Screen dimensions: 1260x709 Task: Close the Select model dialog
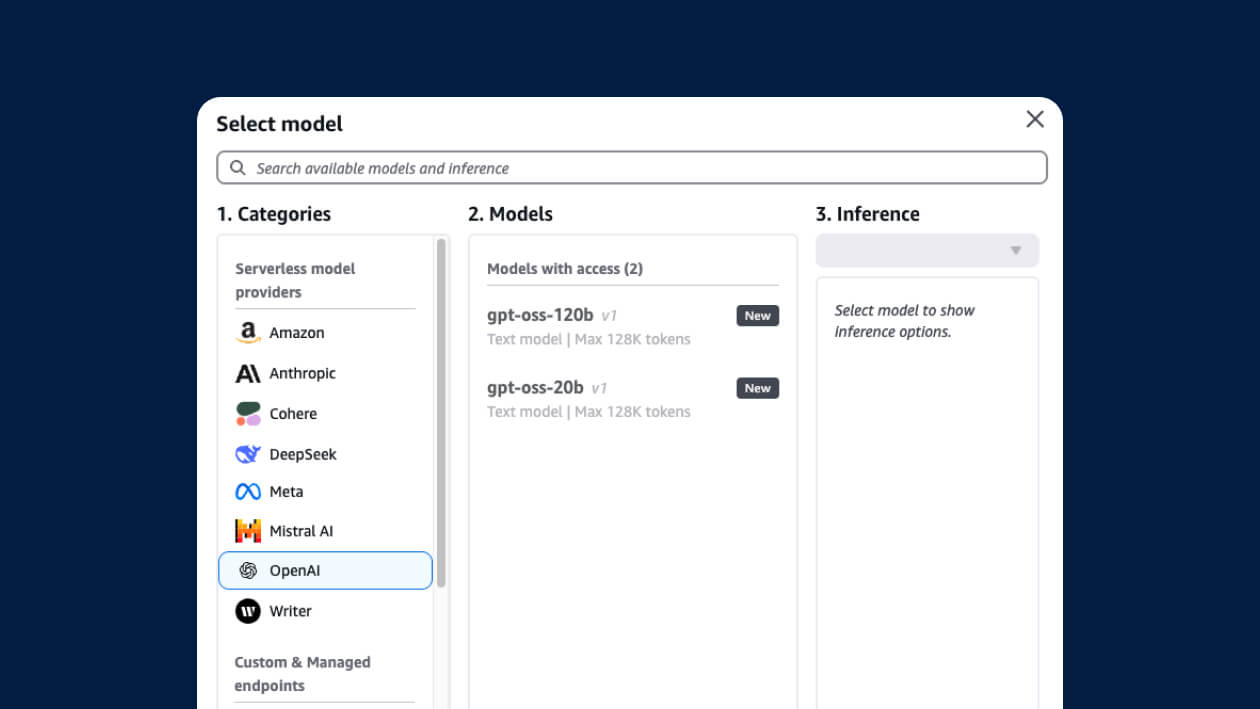click(1035, 120)
